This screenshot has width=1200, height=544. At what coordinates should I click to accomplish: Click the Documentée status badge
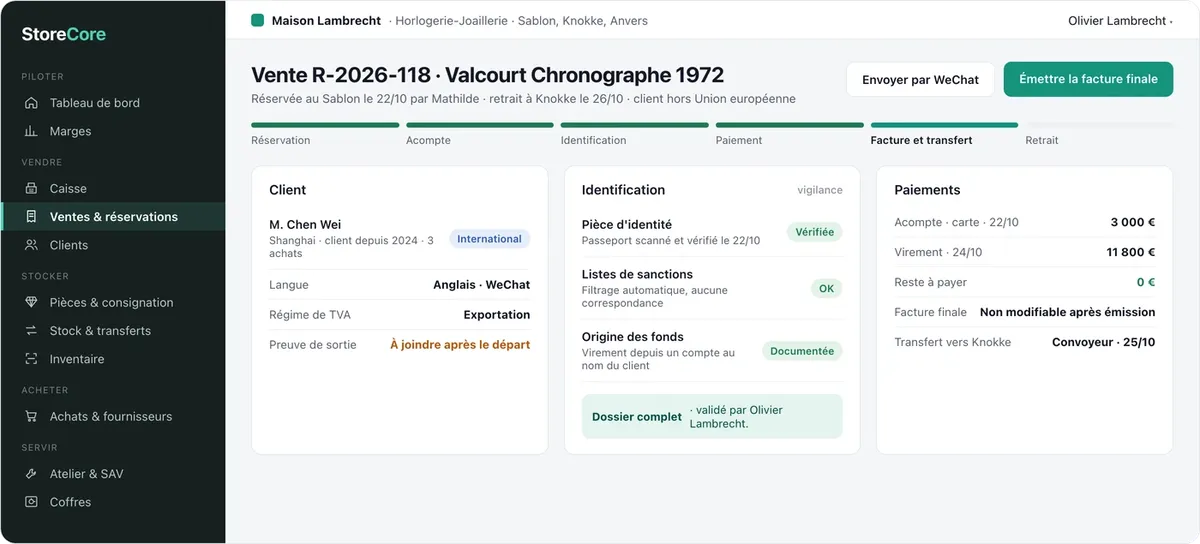802,351
